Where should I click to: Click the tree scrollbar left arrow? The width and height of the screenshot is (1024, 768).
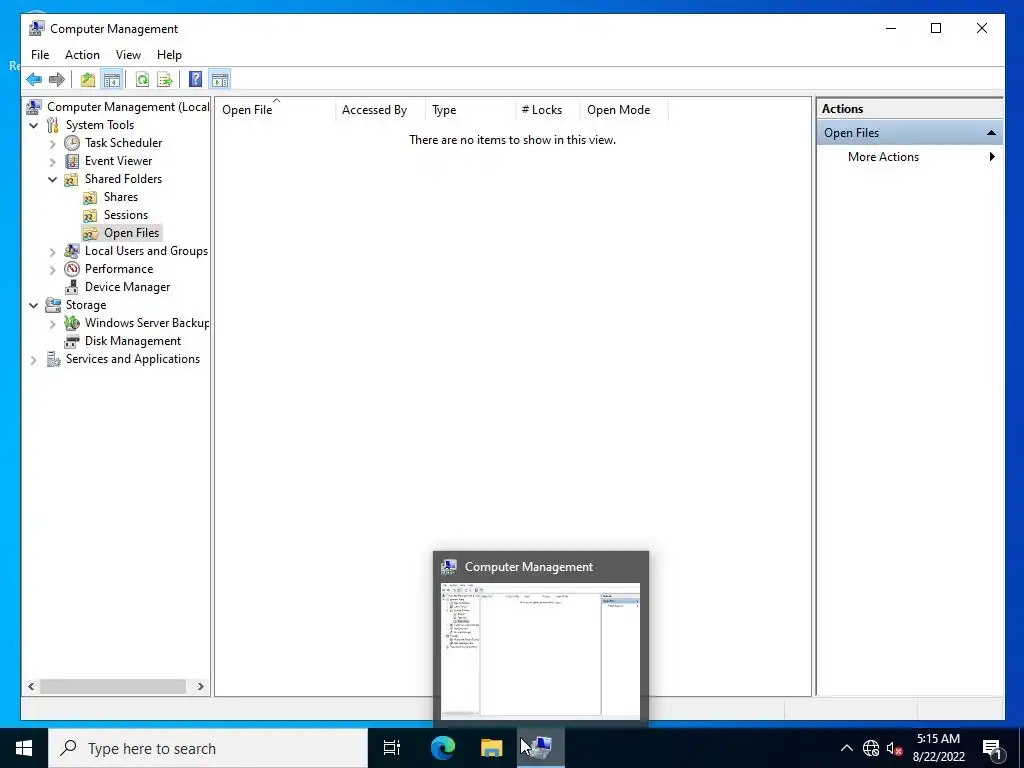coord(31,686)
